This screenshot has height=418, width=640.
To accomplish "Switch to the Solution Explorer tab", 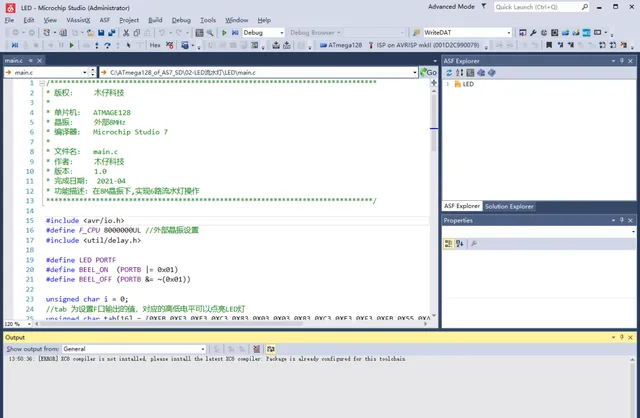I will tap(509, 206).
